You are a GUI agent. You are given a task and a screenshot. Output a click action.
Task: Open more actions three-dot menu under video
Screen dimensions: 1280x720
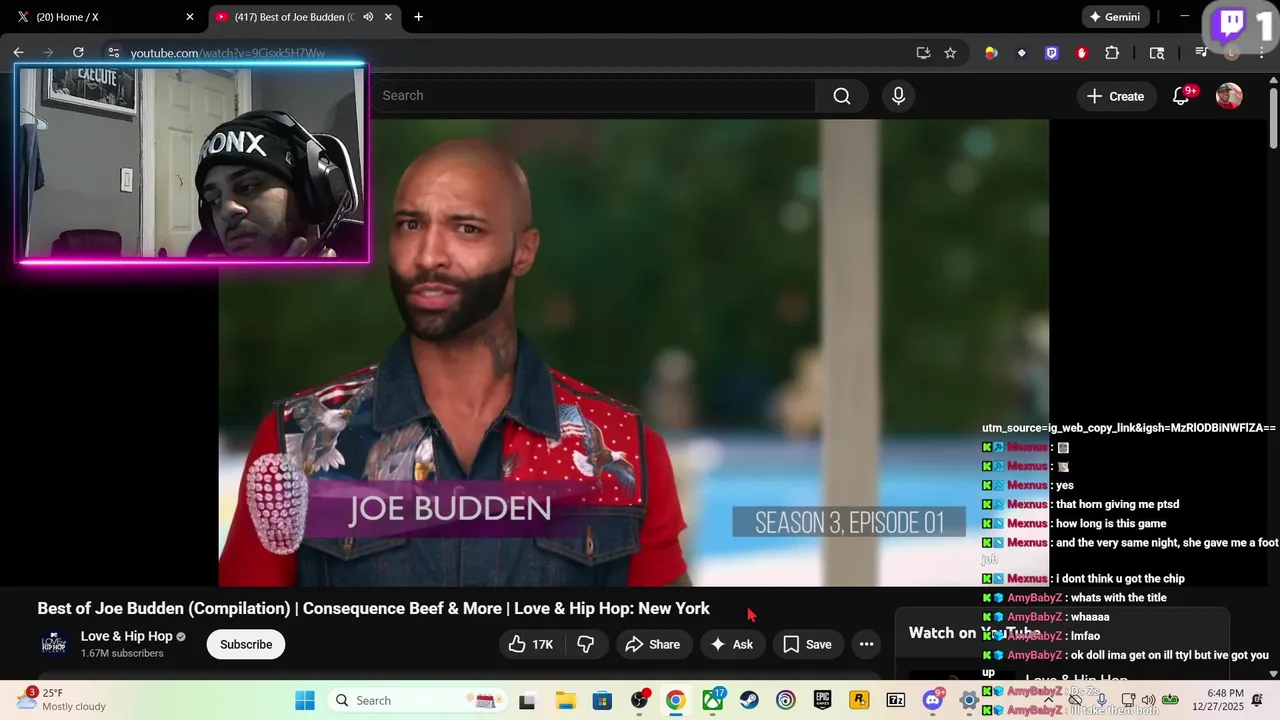[866, 645]
